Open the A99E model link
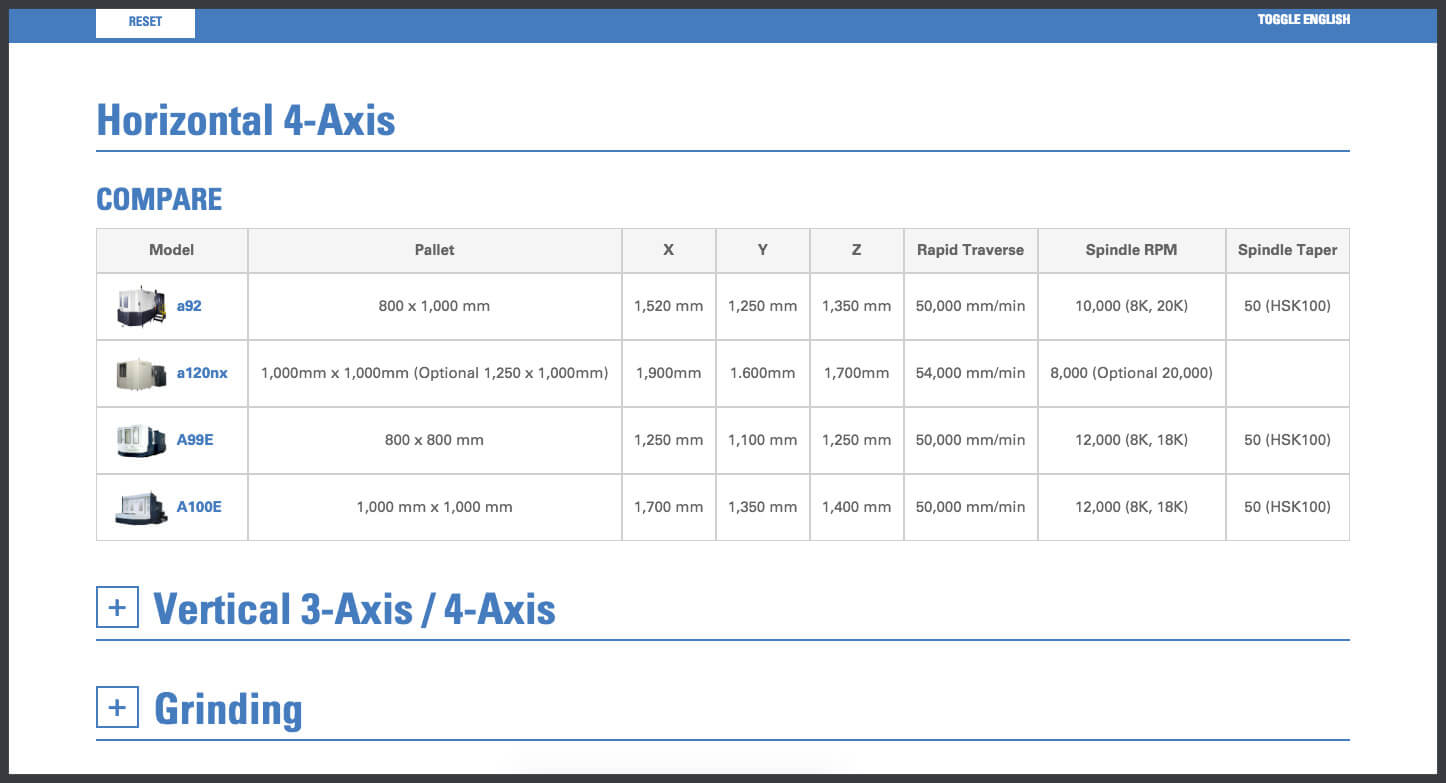Screen dimensions: 1446x783 pos(195,440)
